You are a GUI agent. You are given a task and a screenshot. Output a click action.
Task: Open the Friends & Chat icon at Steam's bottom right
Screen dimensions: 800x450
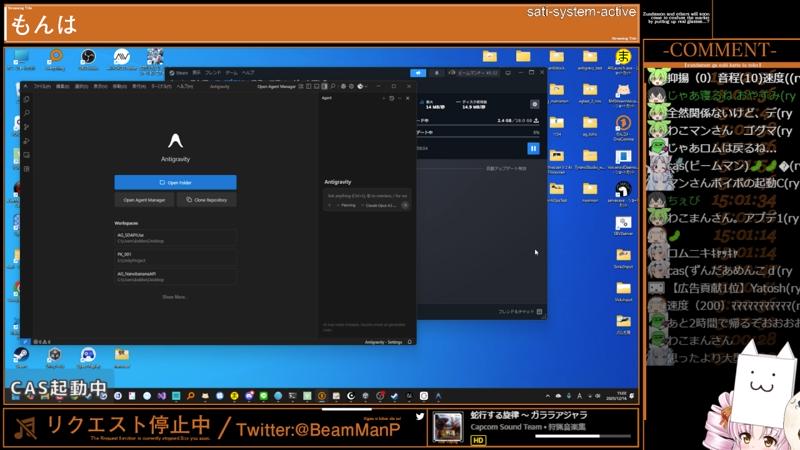click(x=539, y=311)
